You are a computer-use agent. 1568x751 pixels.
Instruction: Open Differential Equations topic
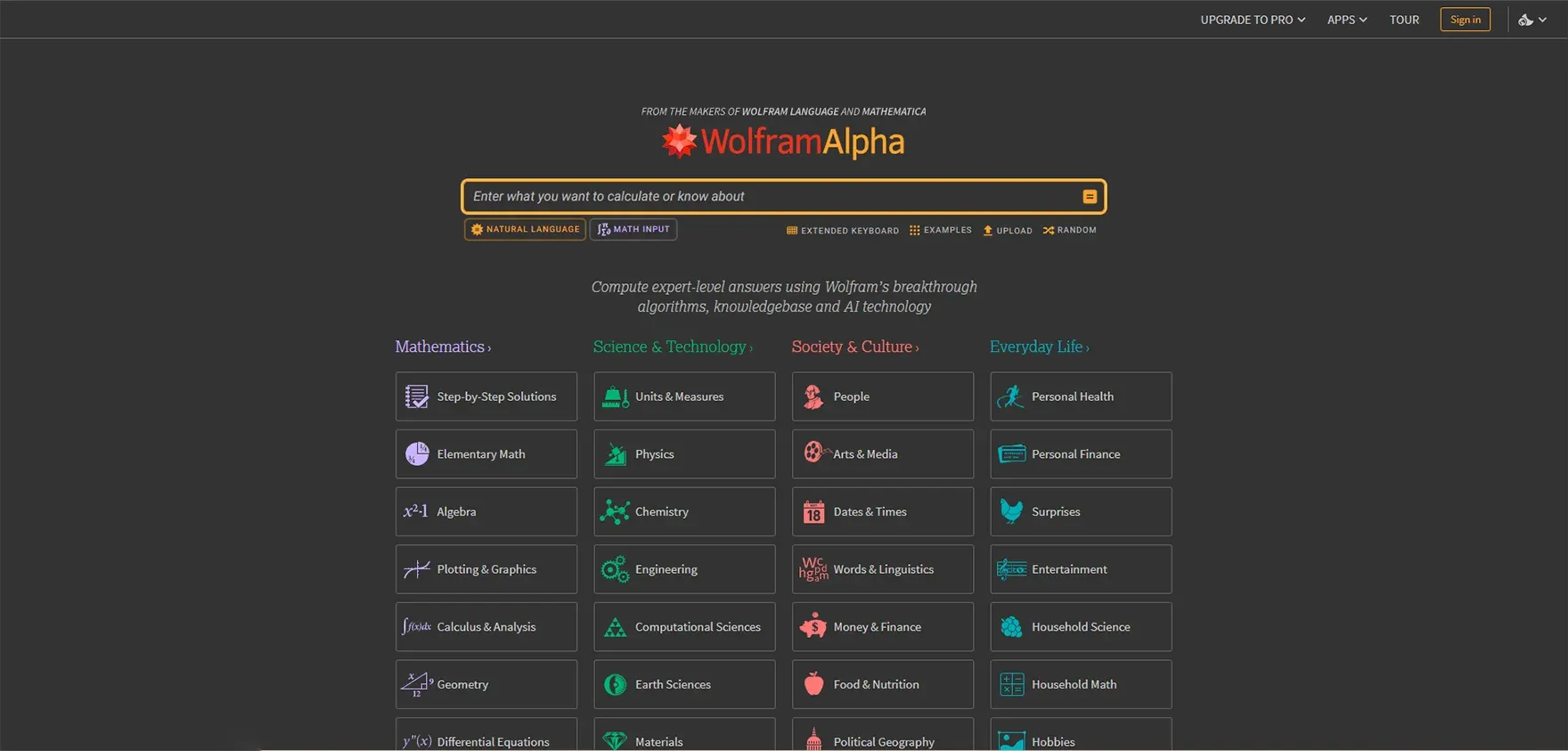click(486, 735)
